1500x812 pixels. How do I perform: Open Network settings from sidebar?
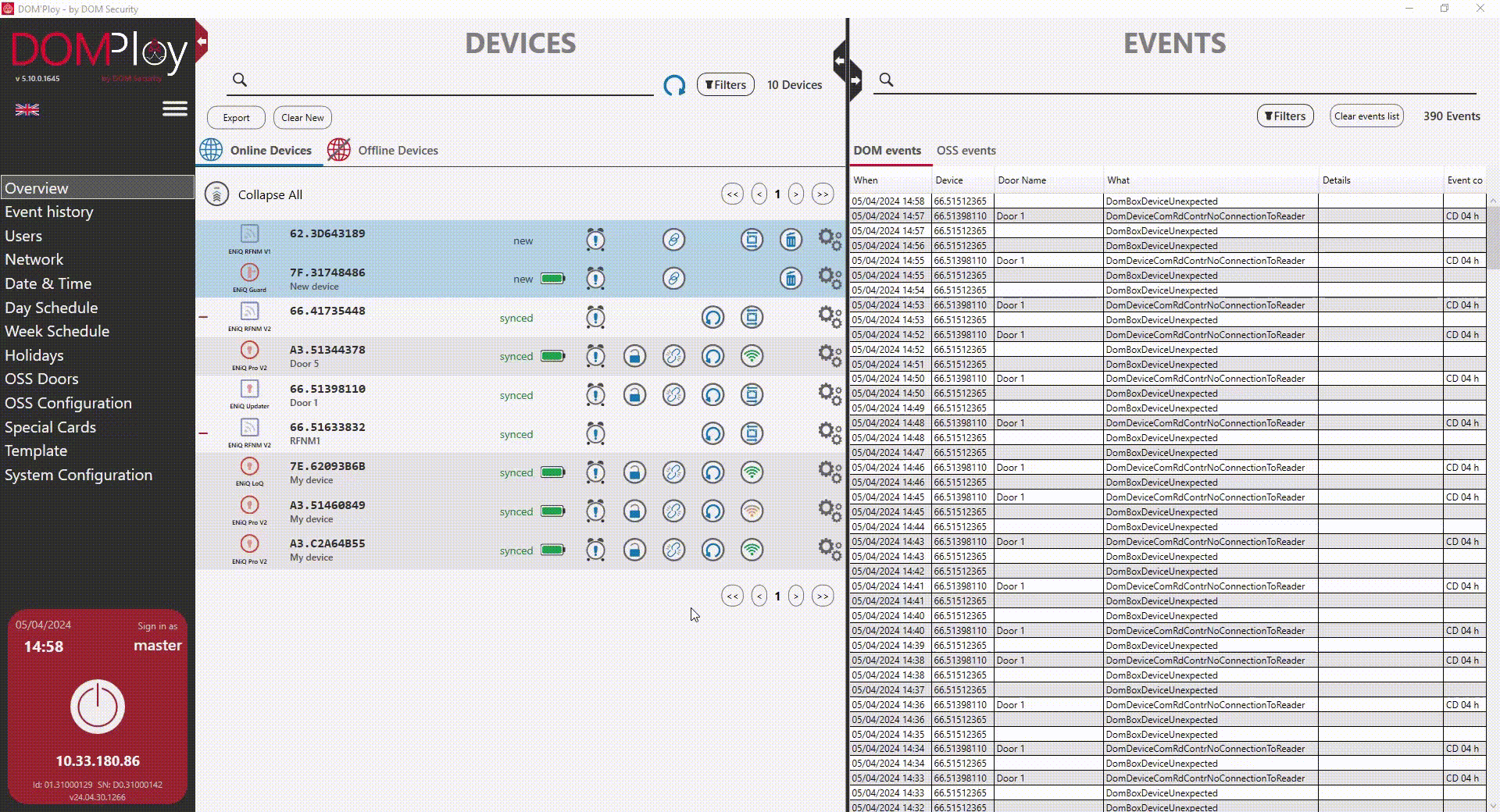(x=34, y=259)
